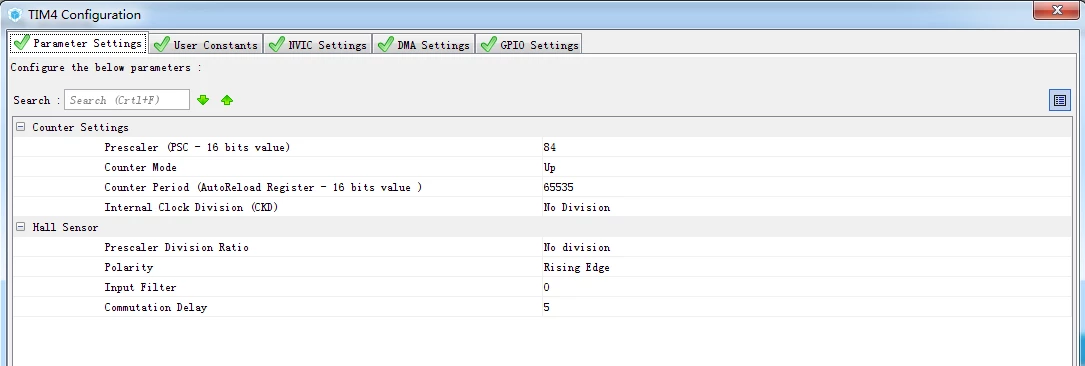Click the Counter Settings group header text
The height and width of the screenshot is (366, 1085).
click(80, 127)
